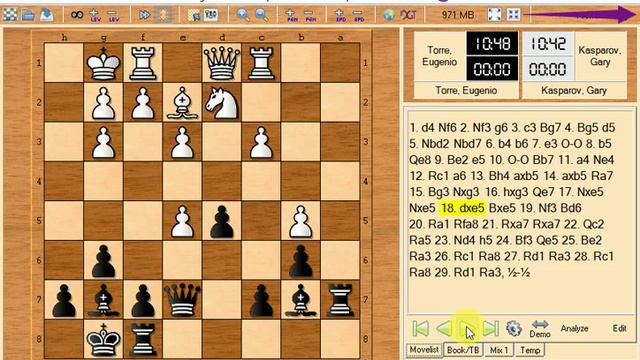The image size is (640, 360).
Task: Select the black pawn on d5
Action: coord(222,221)
